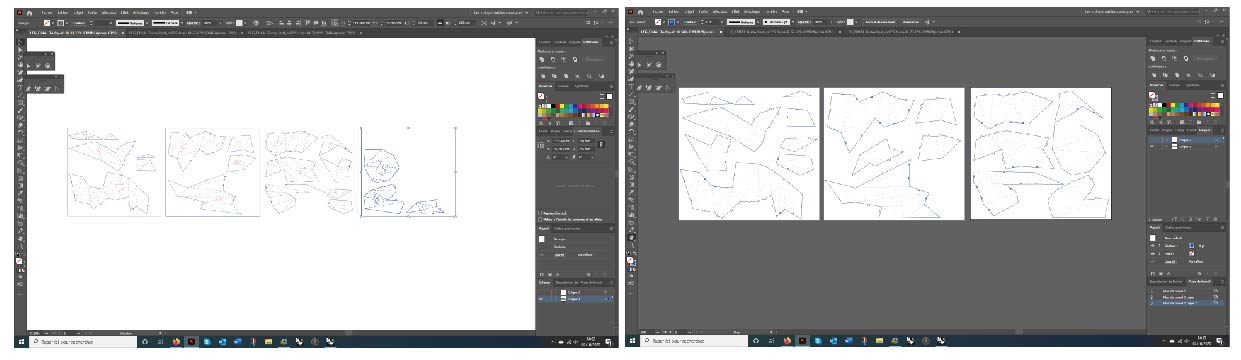The height and width of the screenshot is (360, 1241).
Task: Click the Home icon in right window
Action: (641, 12)
